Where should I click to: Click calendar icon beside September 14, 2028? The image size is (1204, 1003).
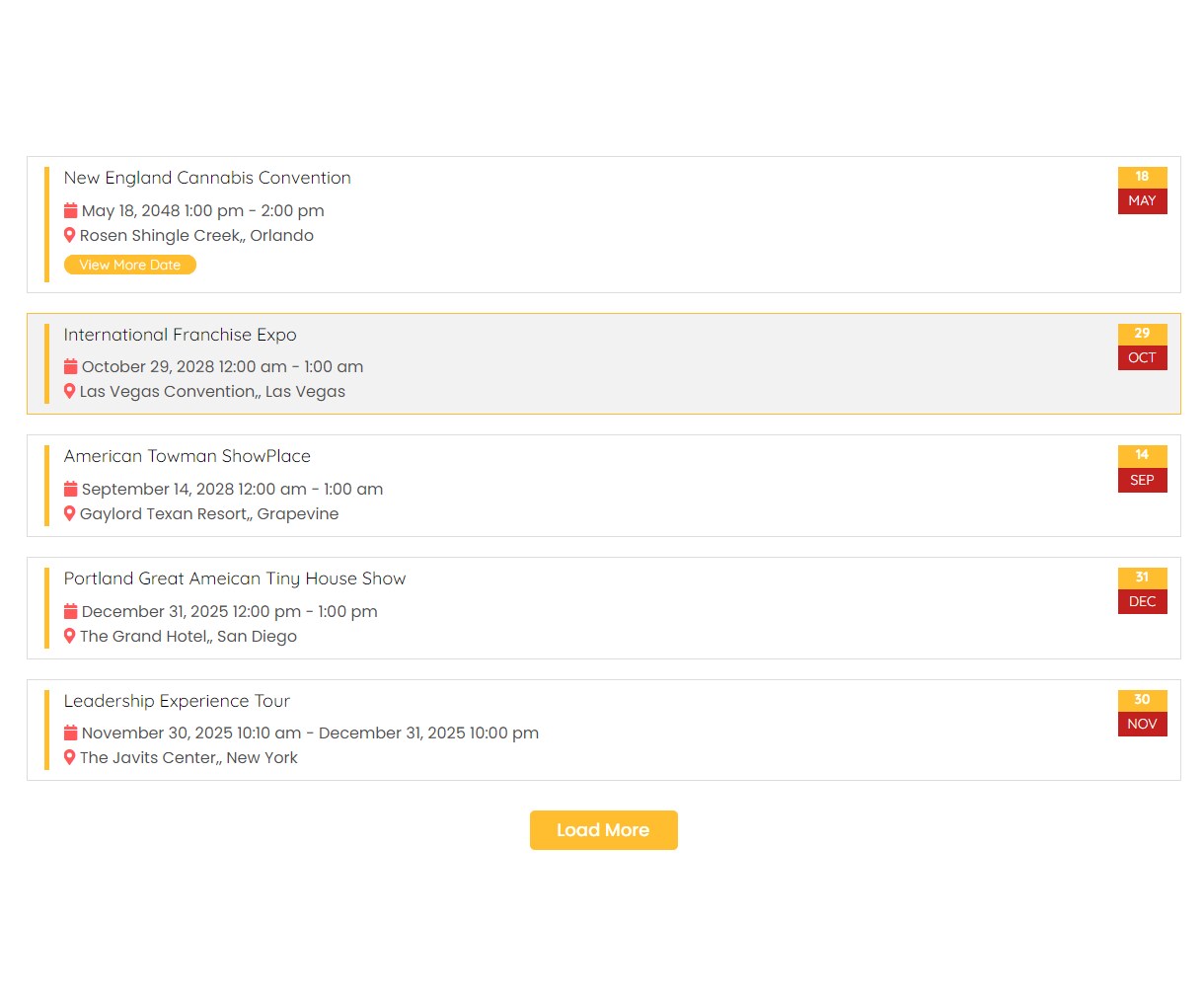70,489
